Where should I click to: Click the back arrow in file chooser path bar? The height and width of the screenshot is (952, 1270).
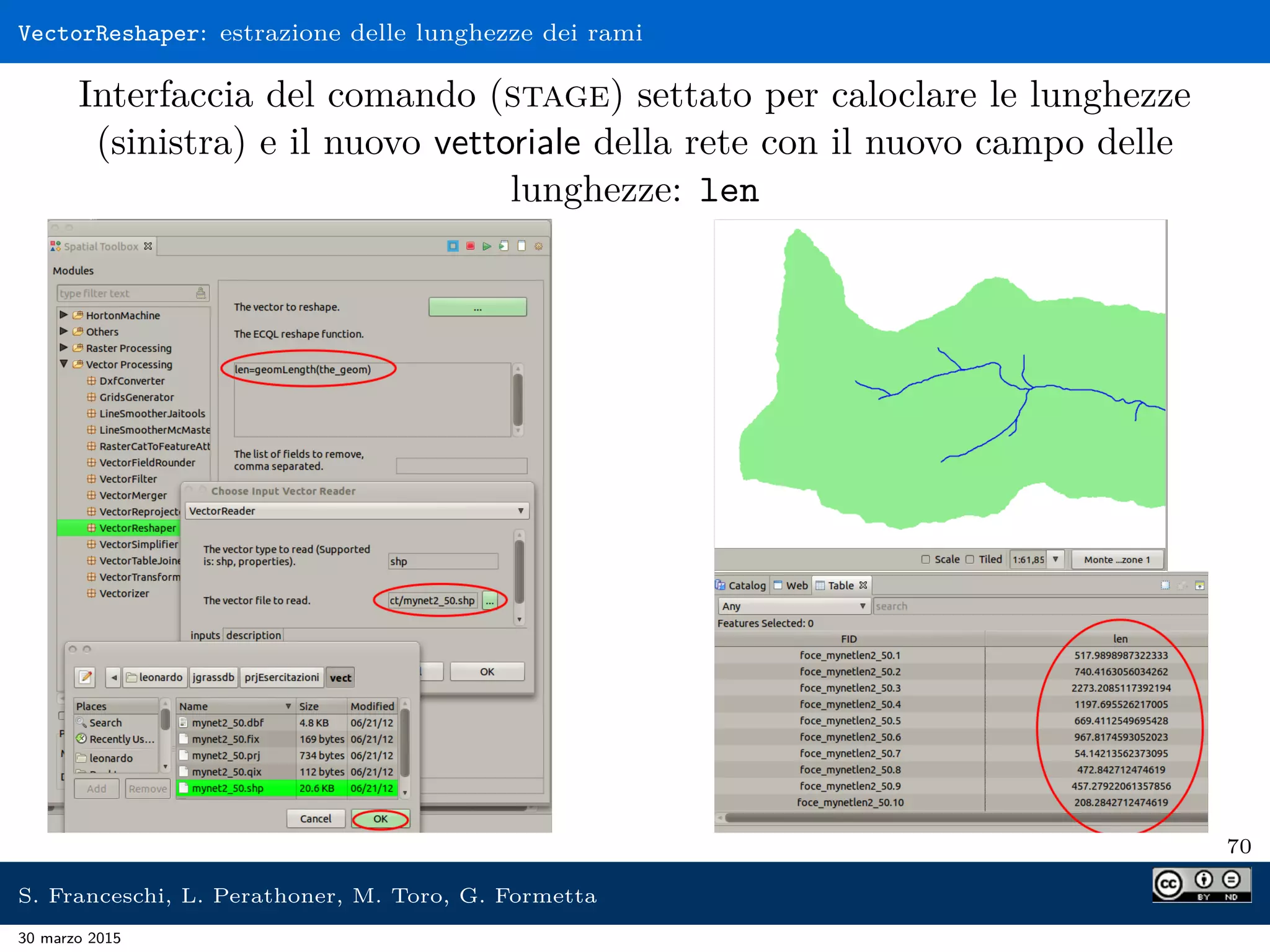pos(113,677)
